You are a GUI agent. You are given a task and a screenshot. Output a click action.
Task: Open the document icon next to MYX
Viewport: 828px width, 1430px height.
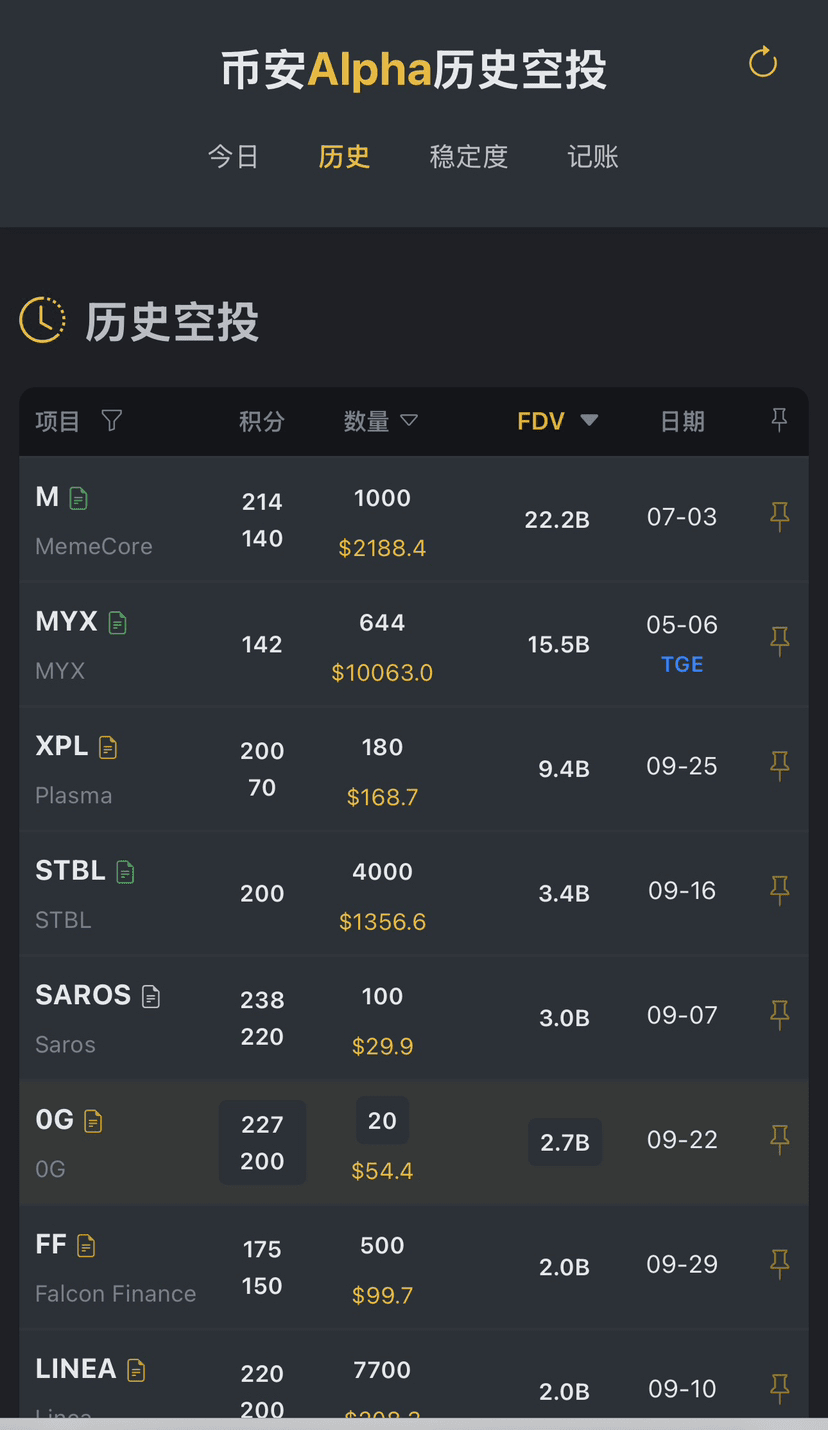coord(118,623)
